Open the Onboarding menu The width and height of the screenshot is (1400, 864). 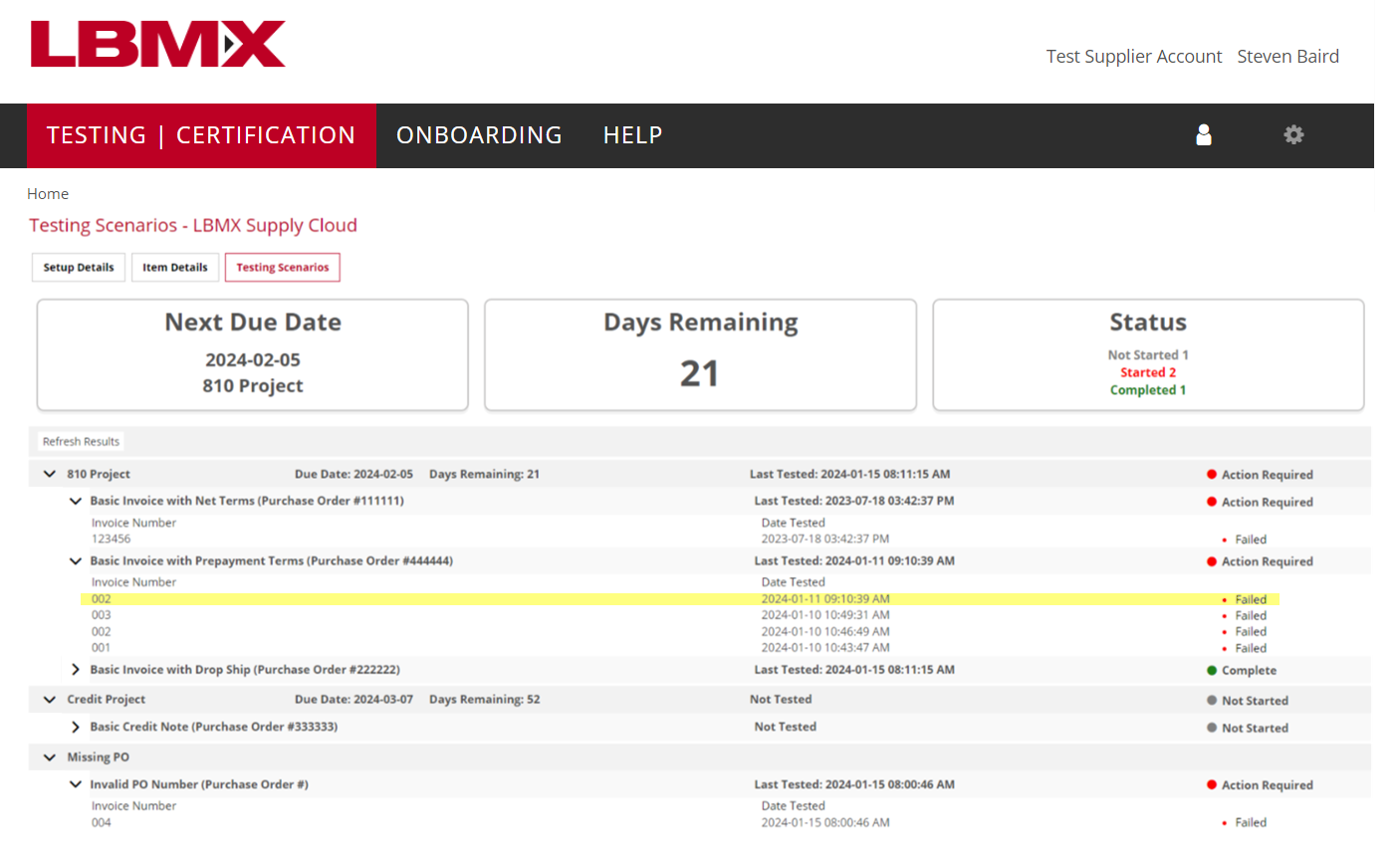479,135
